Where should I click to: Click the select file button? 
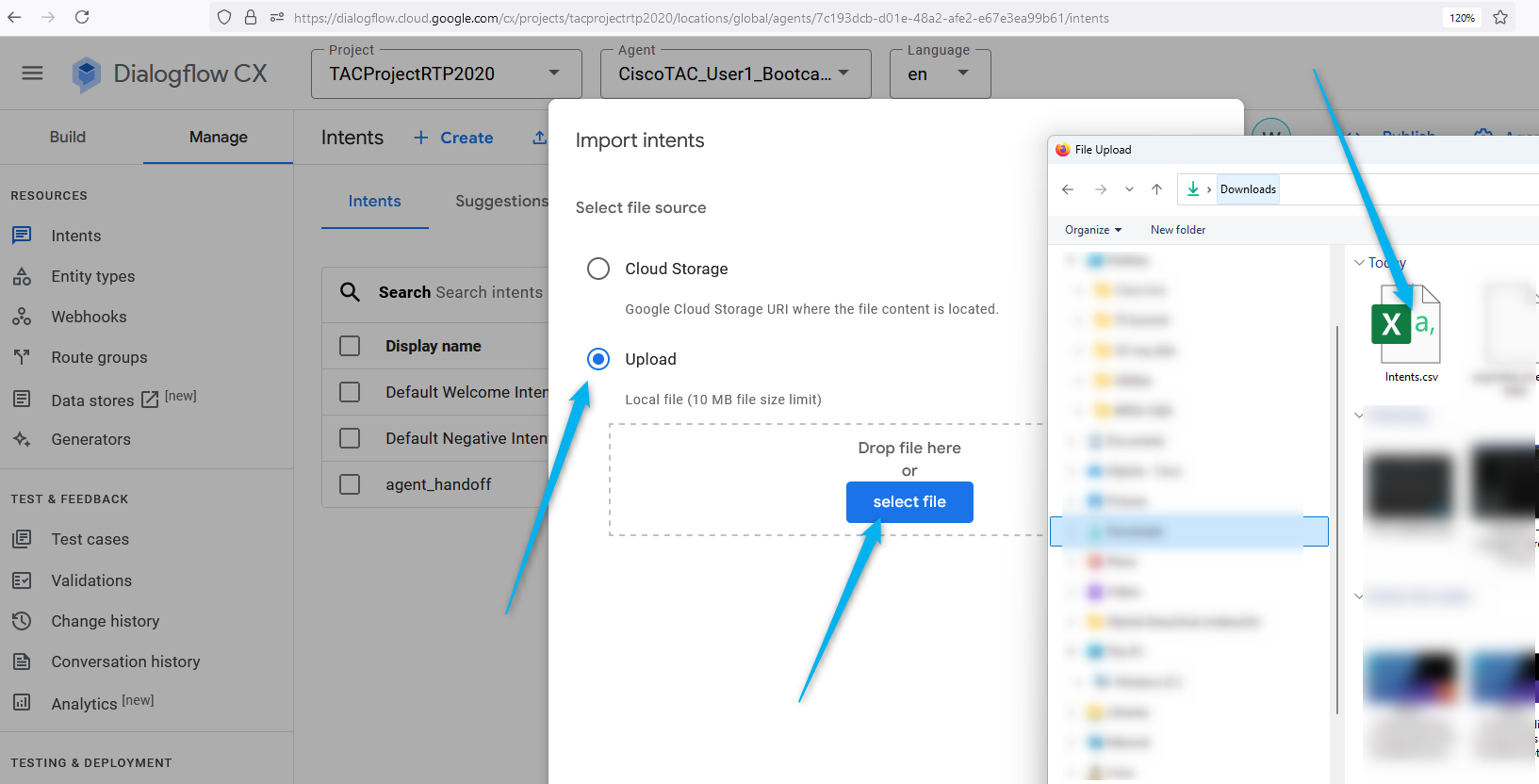coord(909,502)
